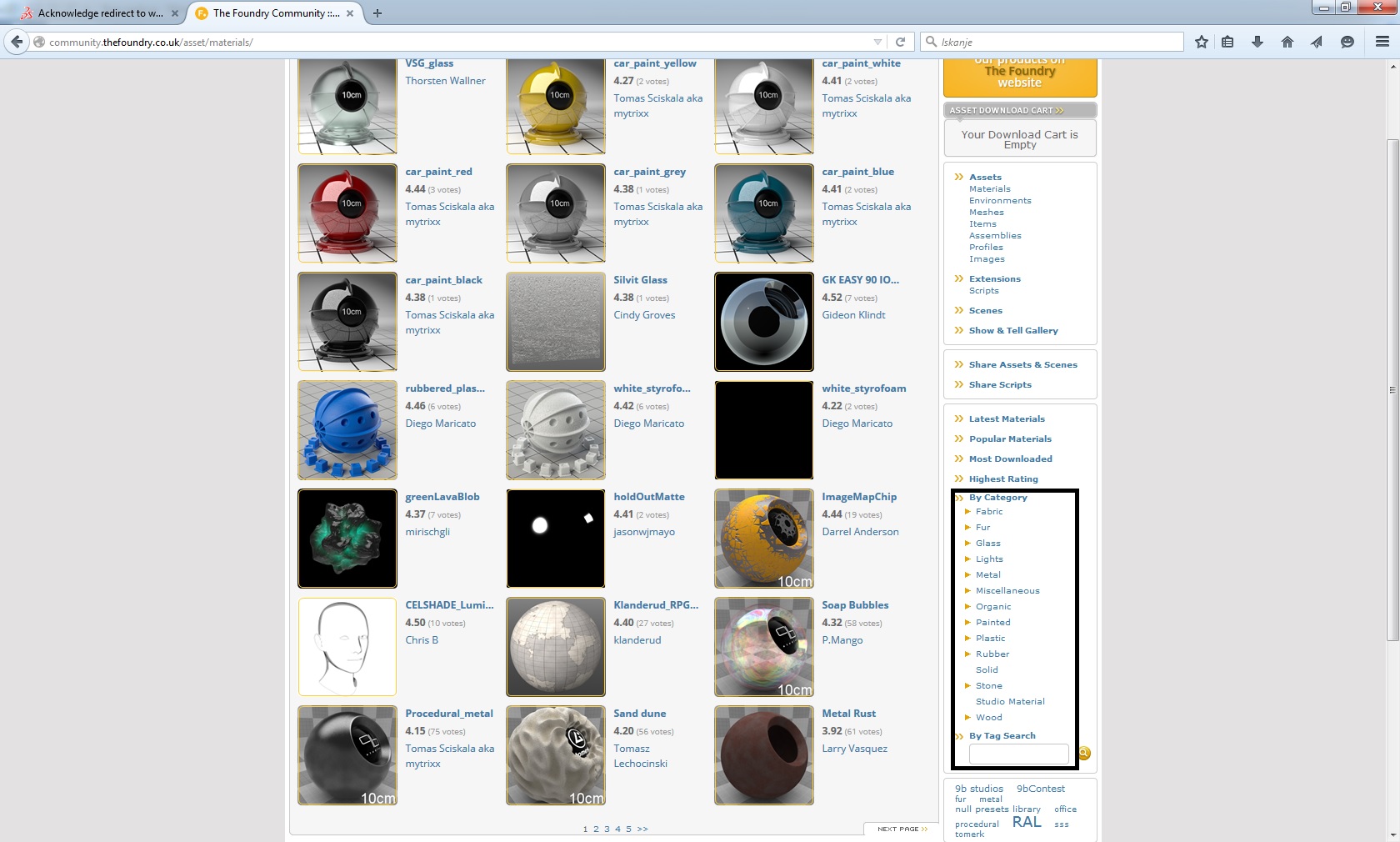Click the By Tag Search input field
The width and height of the screenshot is (1400, 842).
point(1018,754)
